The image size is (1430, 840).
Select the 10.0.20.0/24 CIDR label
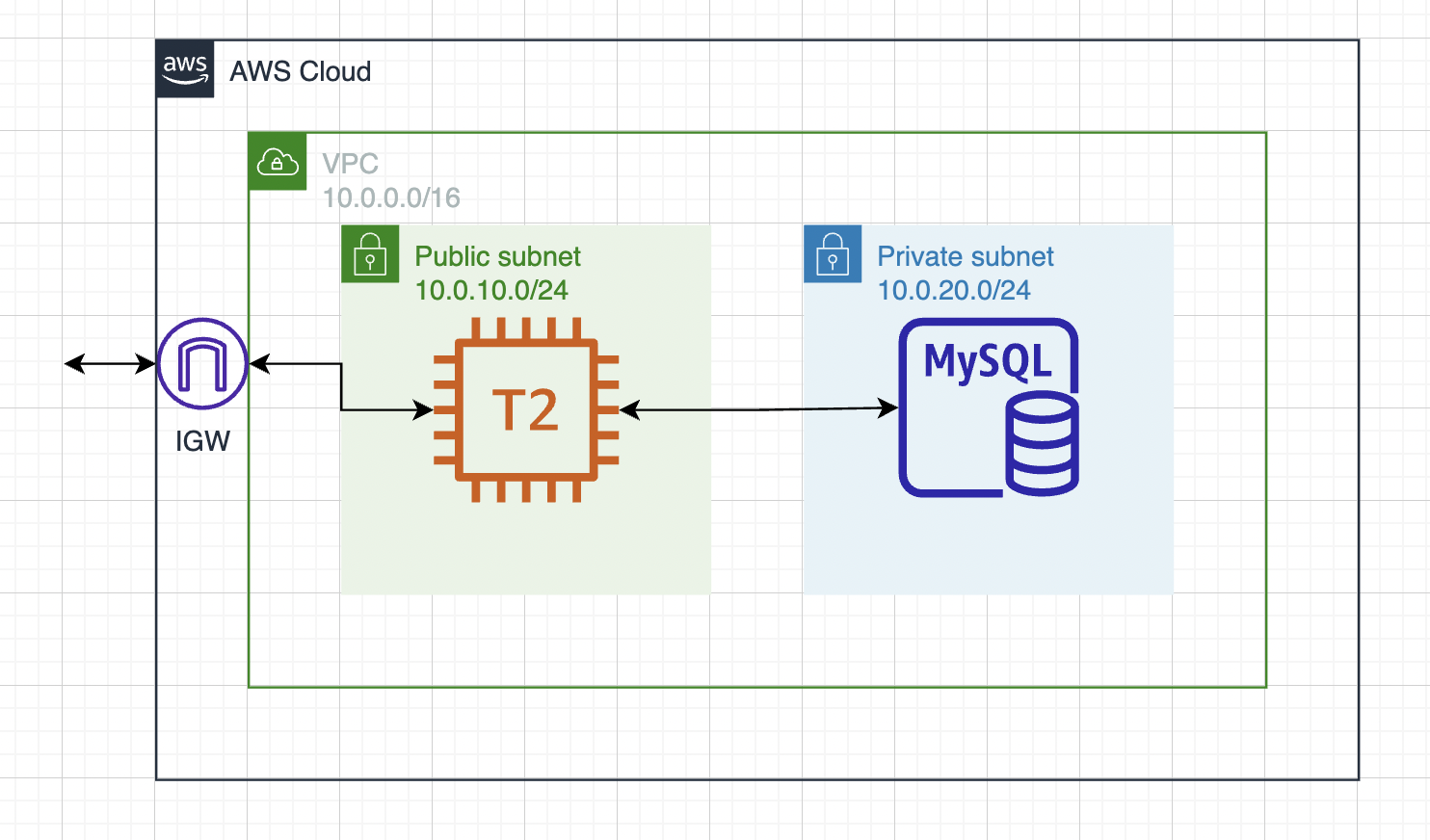[955, 291]
